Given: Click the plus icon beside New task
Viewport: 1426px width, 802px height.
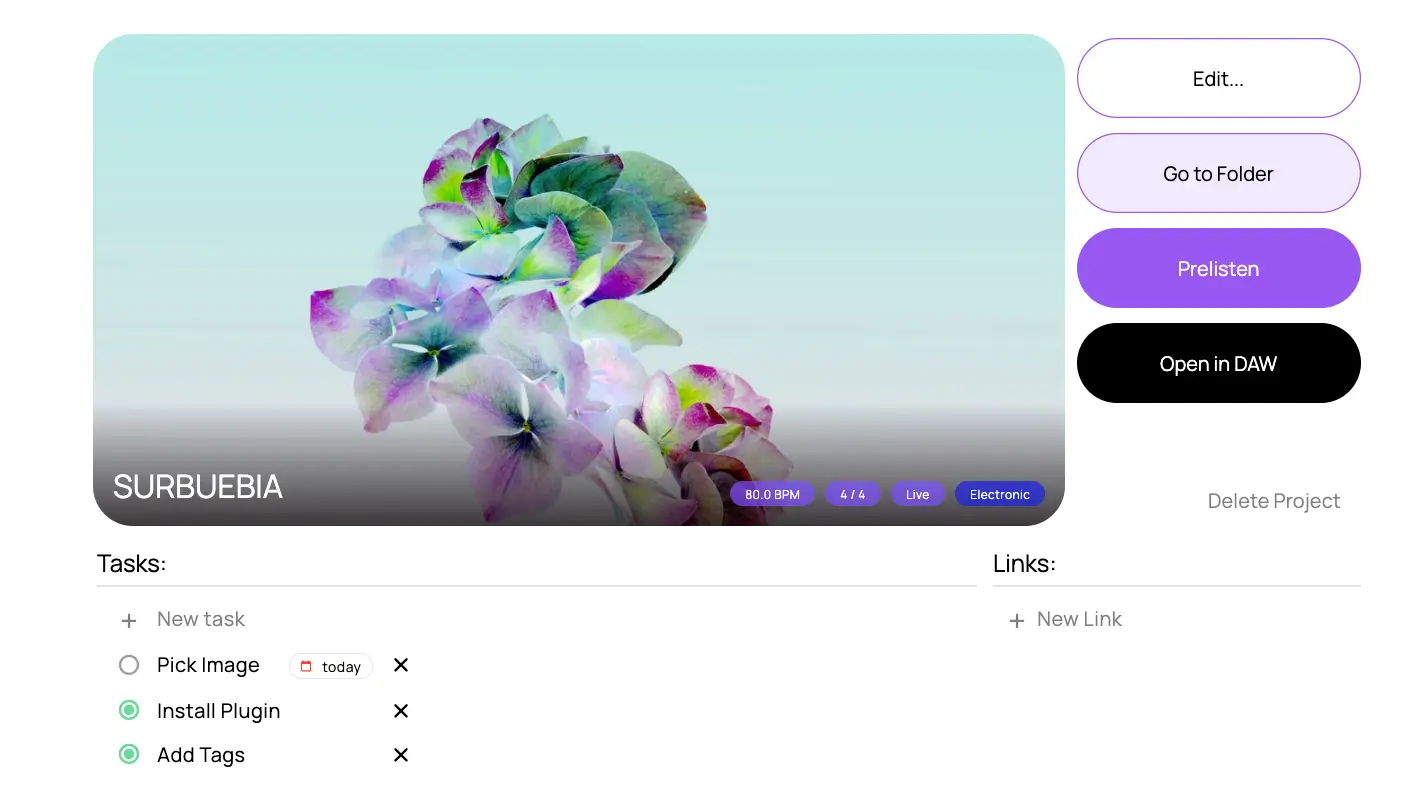Looking at the screenshot, I should pyautogui.click(x=129, y=621).
